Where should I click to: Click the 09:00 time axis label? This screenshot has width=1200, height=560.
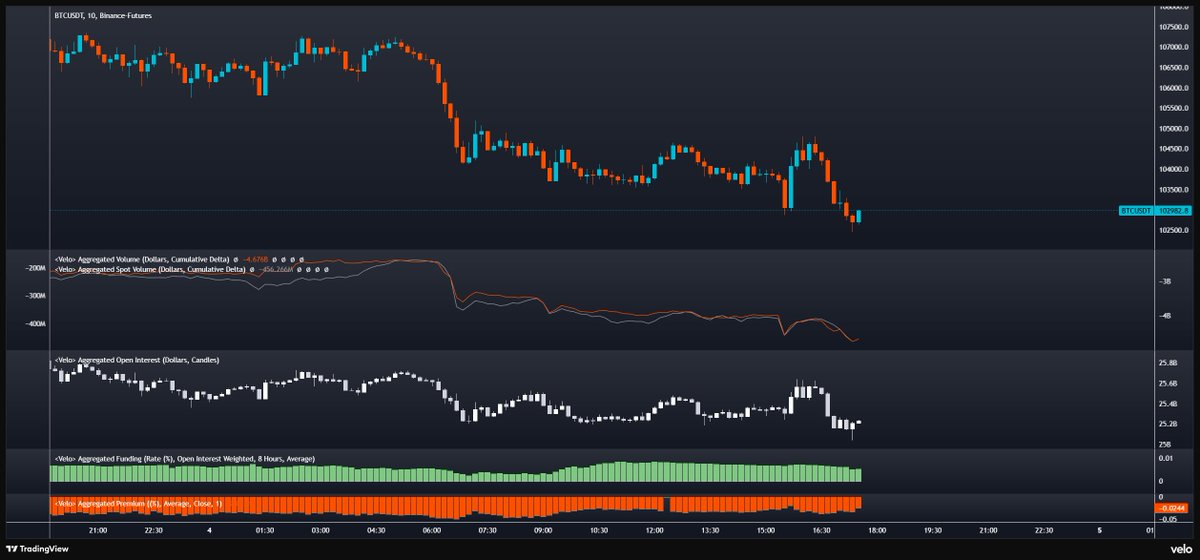(x=543, y=530)
